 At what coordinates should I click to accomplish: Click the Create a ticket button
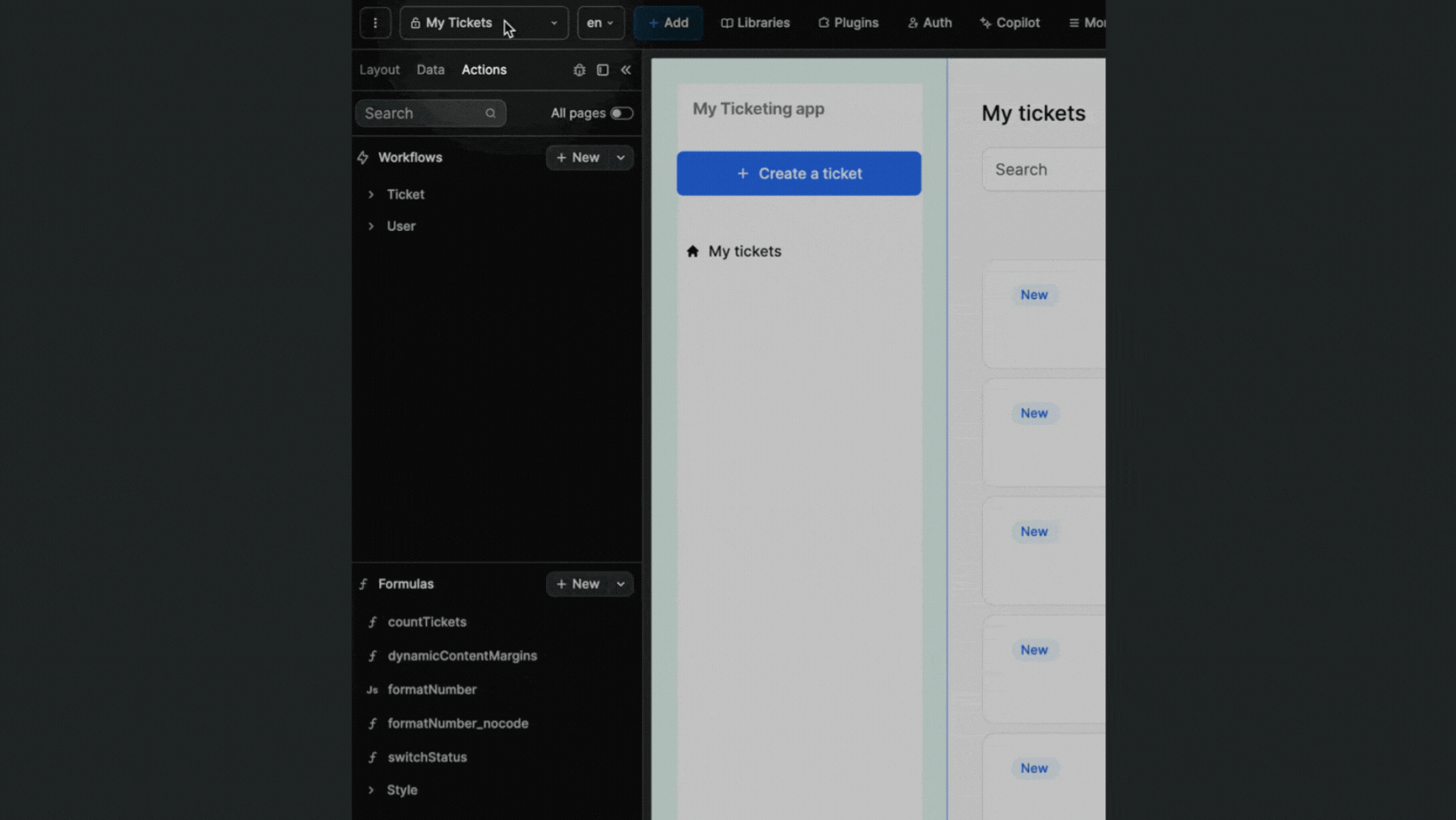click(798, 173)
